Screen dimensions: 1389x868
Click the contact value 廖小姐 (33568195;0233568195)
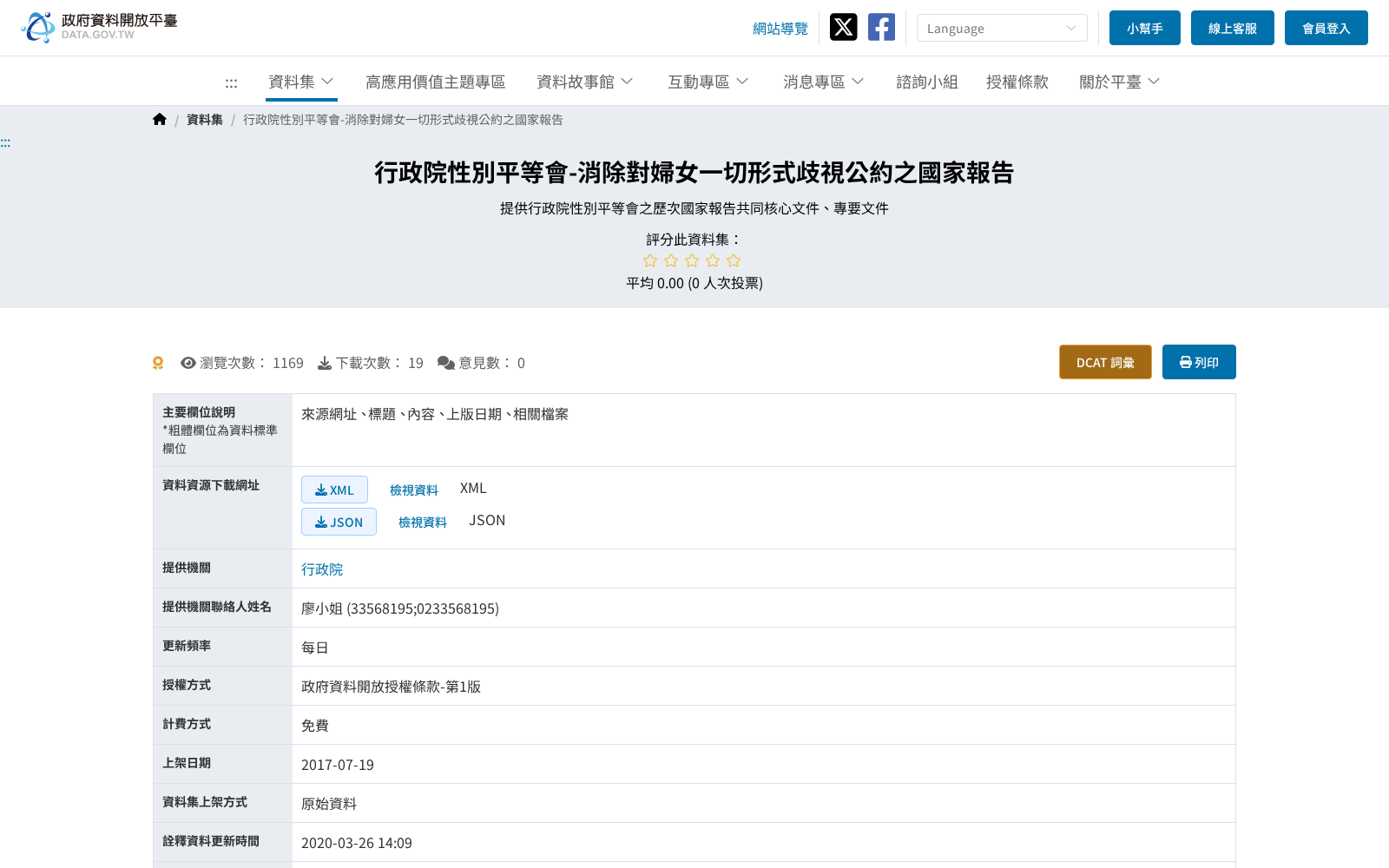click(x=400, y=608)
